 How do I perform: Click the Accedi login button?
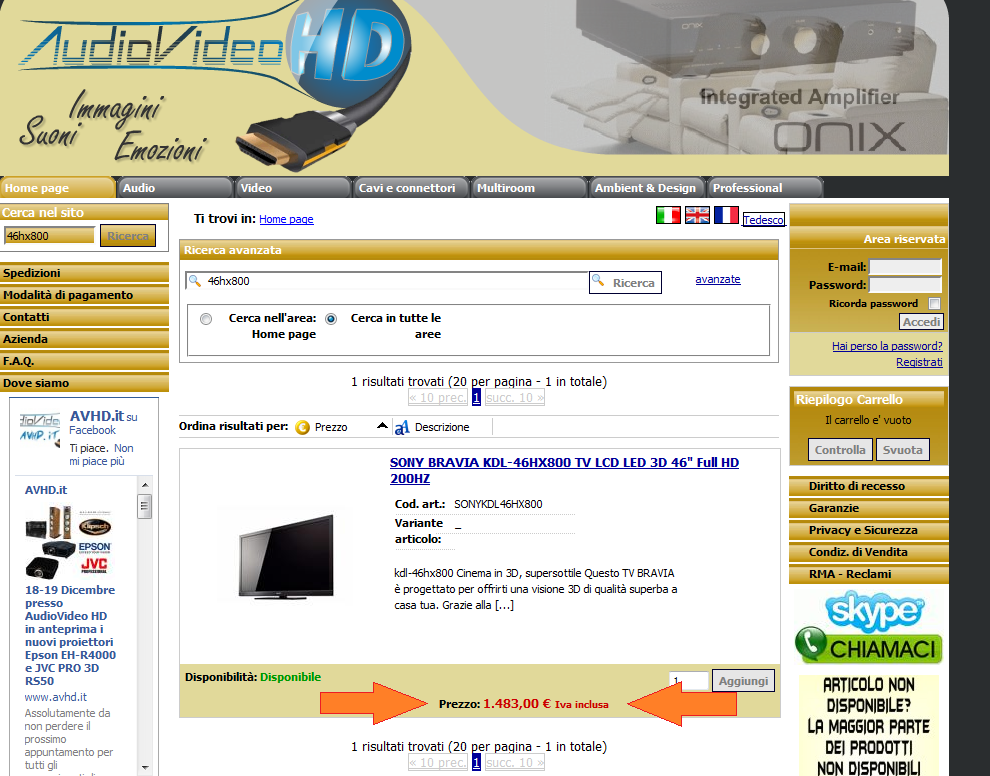point(921,322)
